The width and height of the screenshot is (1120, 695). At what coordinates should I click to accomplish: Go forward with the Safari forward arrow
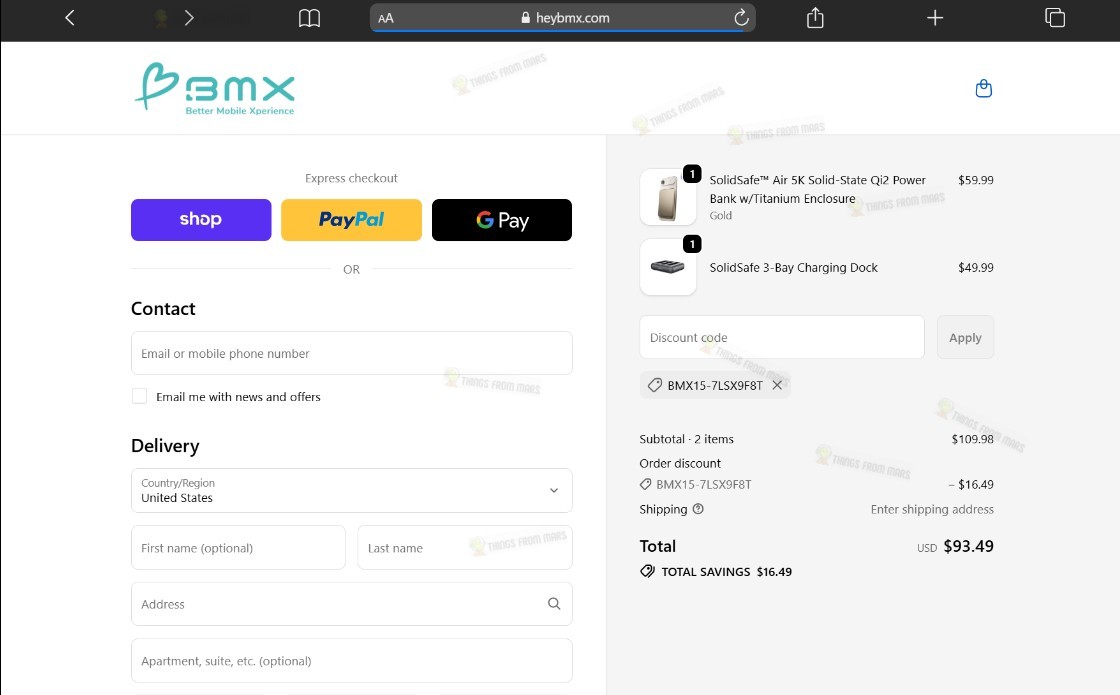coord(189,18)
